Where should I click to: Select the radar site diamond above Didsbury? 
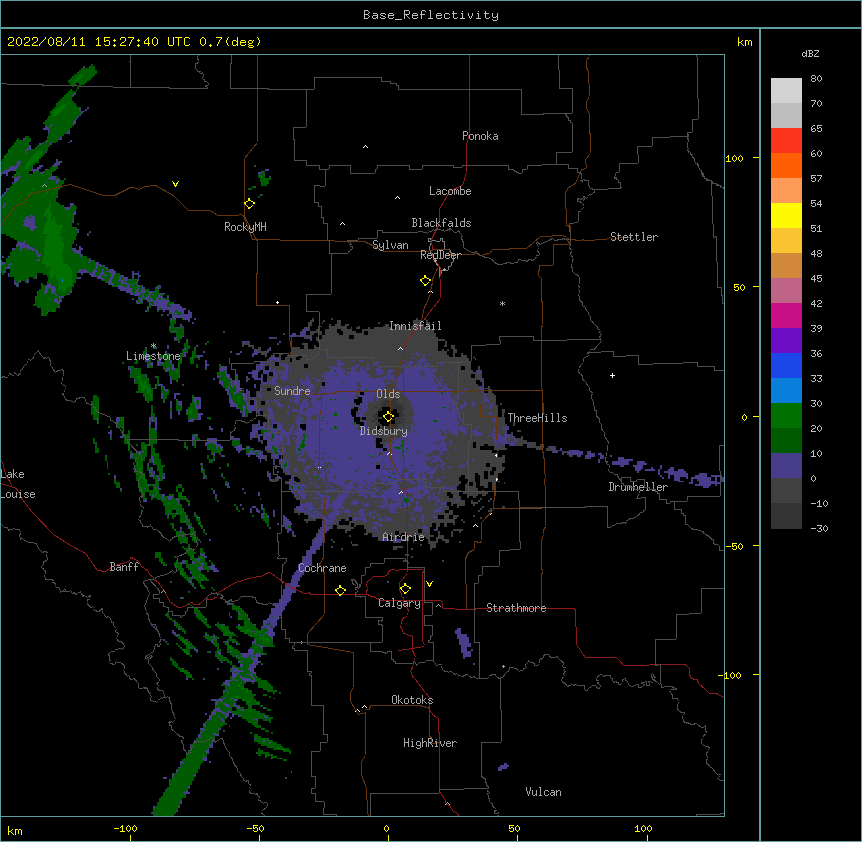(x=389, y=417)
